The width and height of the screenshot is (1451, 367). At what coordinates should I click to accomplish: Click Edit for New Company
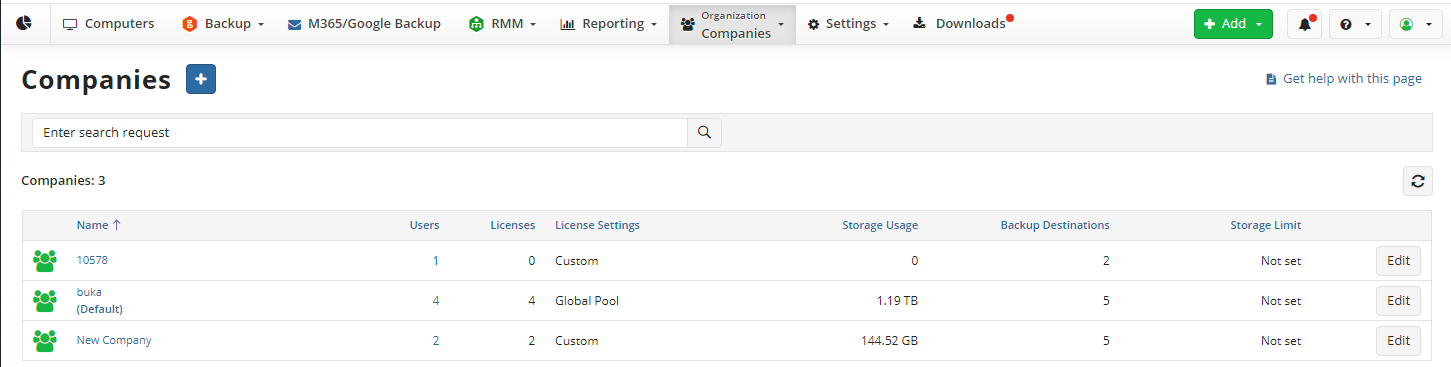coord(1398,340)
